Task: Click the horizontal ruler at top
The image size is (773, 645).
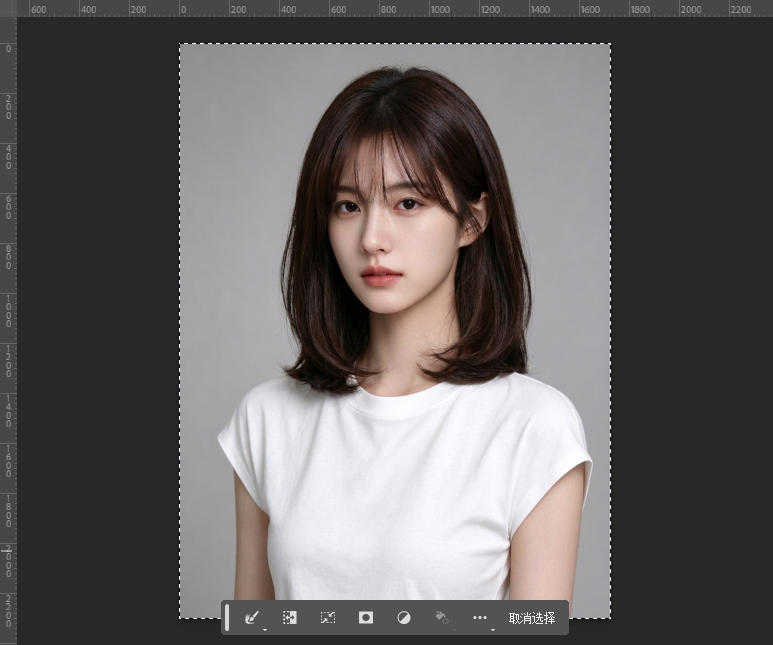Action: pos(395,8)
